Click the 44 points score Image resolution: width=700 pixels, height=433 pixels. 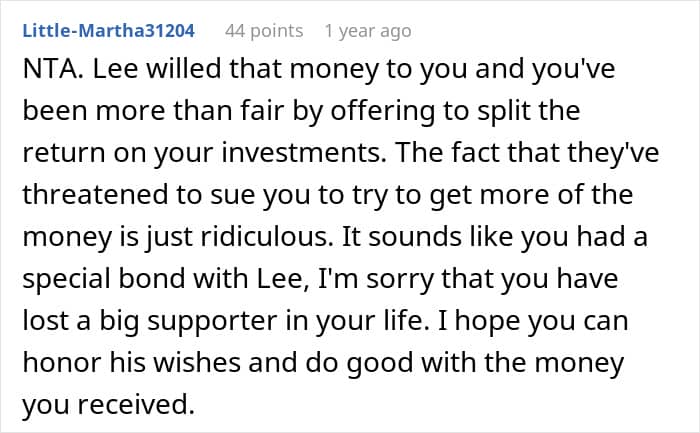coord(264,31)
